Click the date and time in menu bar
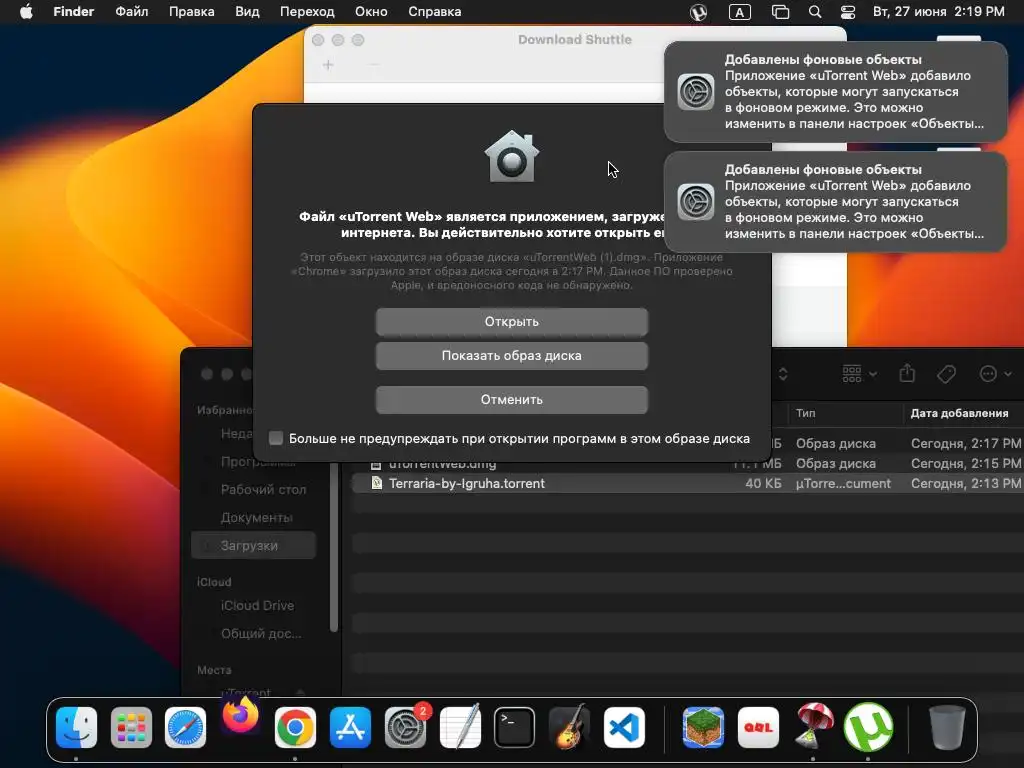The width and height of the screenshot is (1024, 768). coord(938,12)
